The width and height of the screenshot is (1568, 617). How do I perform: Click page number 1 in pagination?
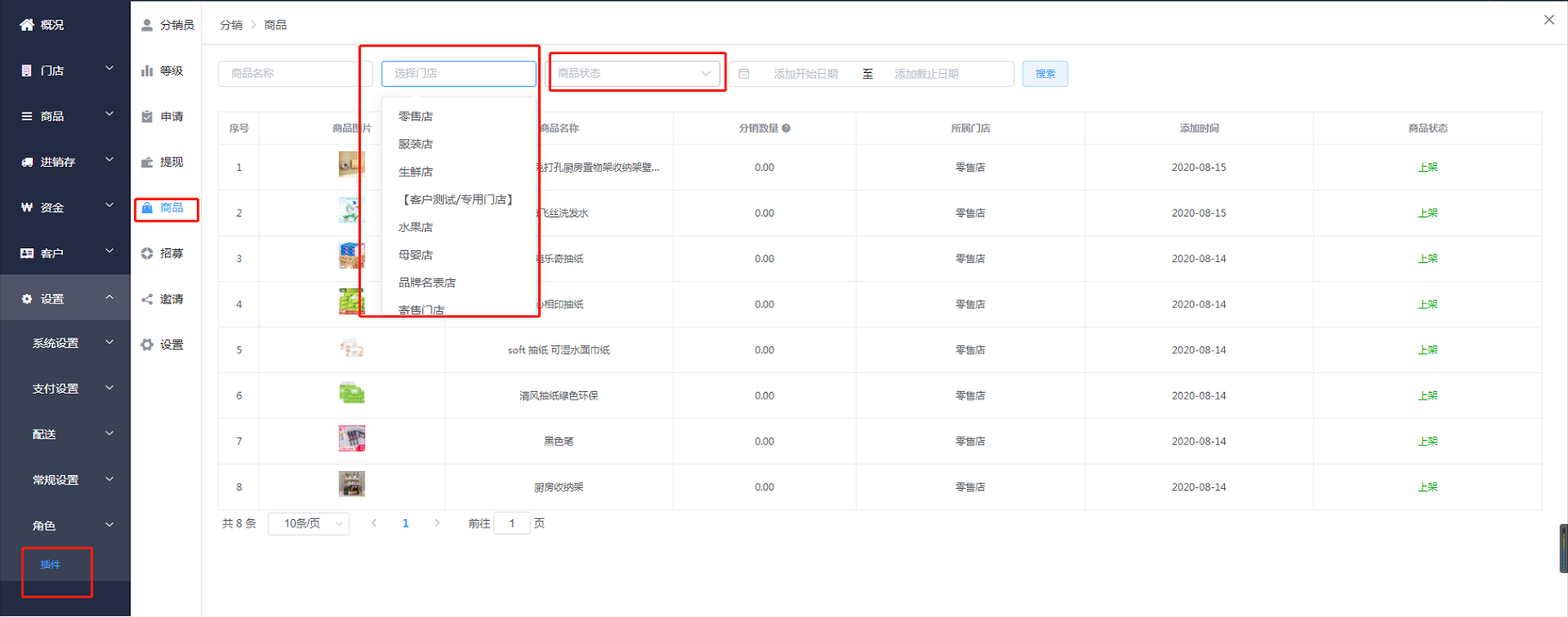tap(406, 523)
